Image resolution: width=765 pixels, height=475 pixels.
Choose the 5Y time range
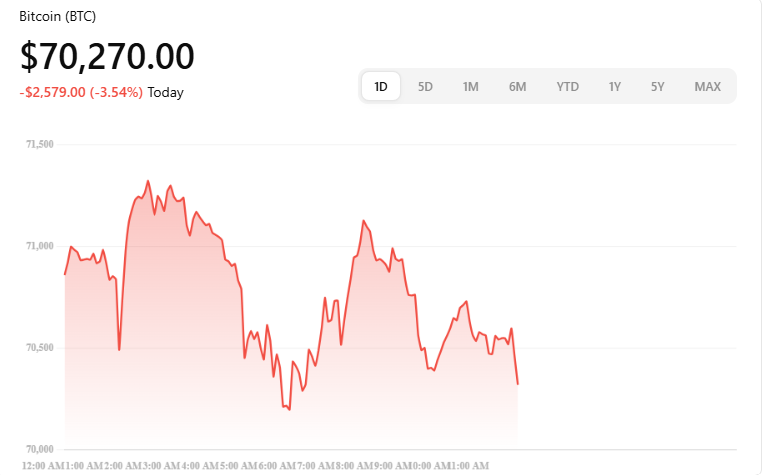[657, 86]
